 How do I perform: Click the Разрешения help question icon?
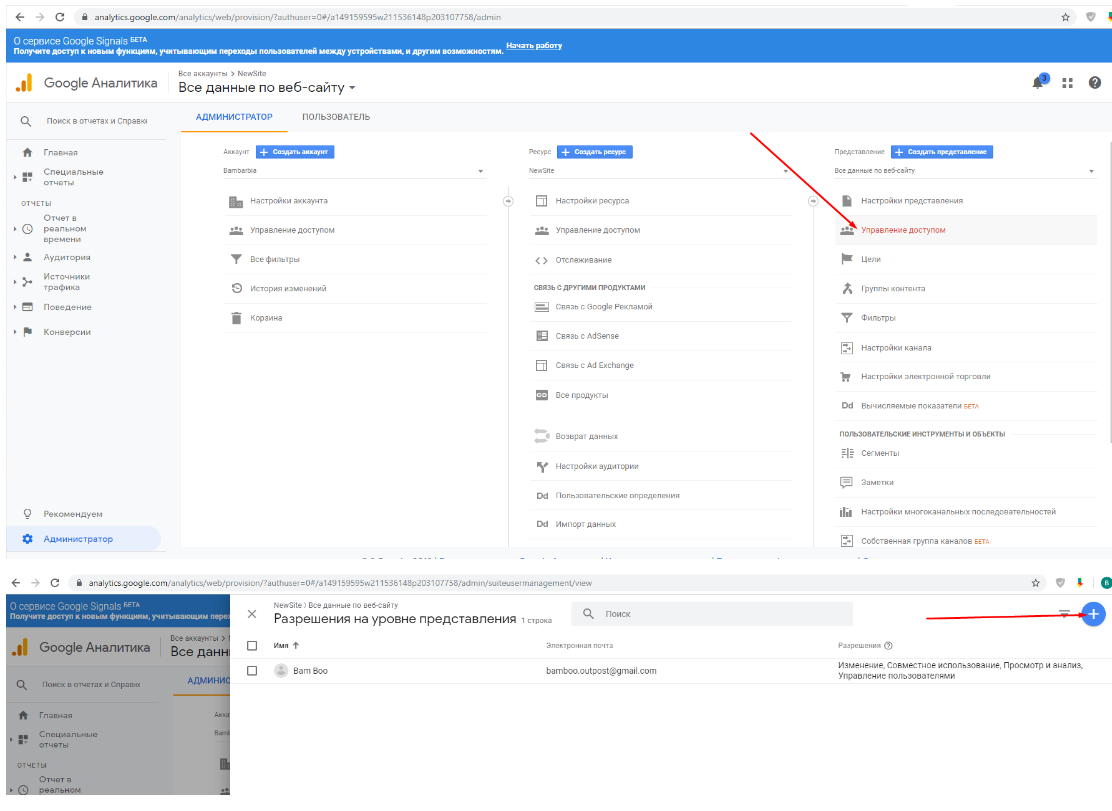click(x=889, y=646)
